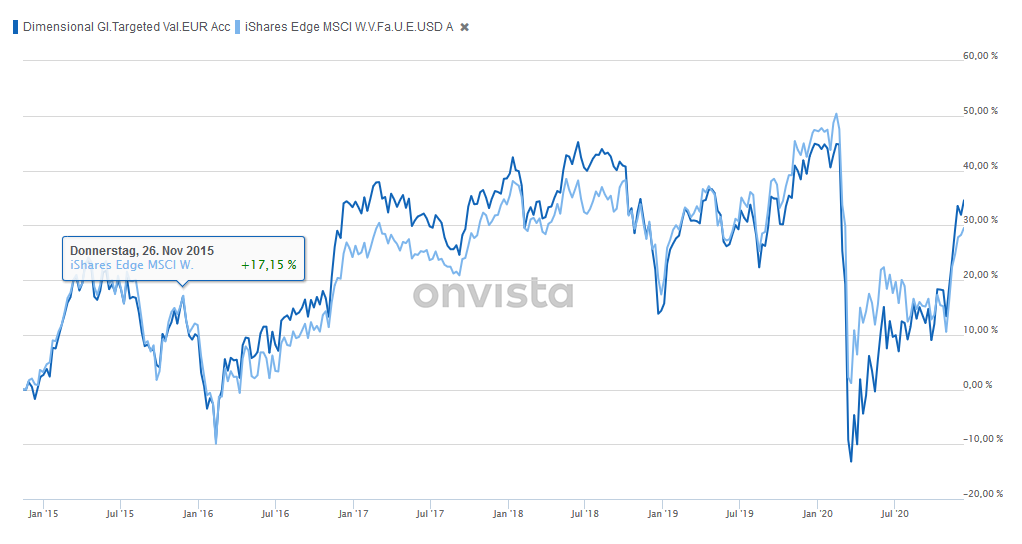Click the Jan '16 x-axis label
Image resolution: width=1022 pixels, height=544 pixels.
point(198,514)
